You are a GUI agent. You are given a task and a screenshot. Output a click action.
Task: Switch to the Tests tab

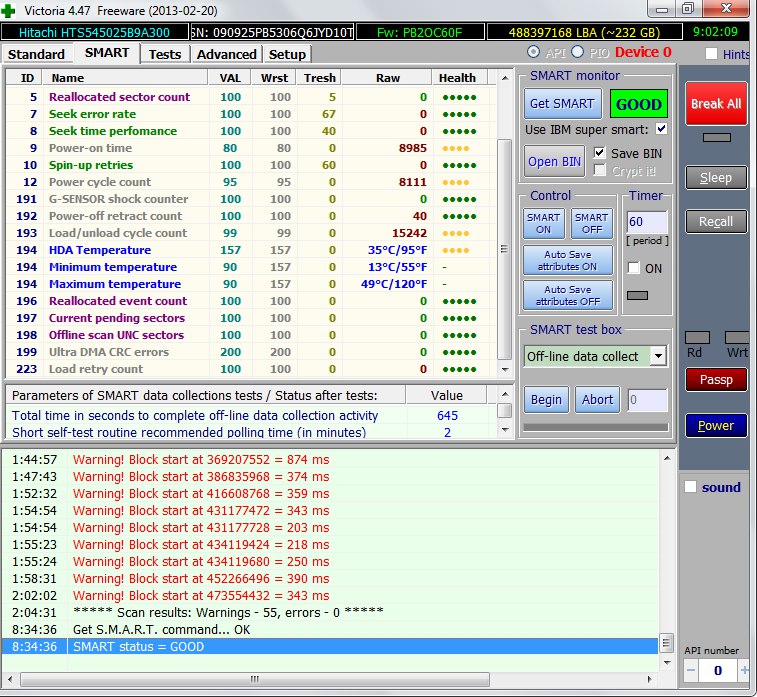click(165, 54)
